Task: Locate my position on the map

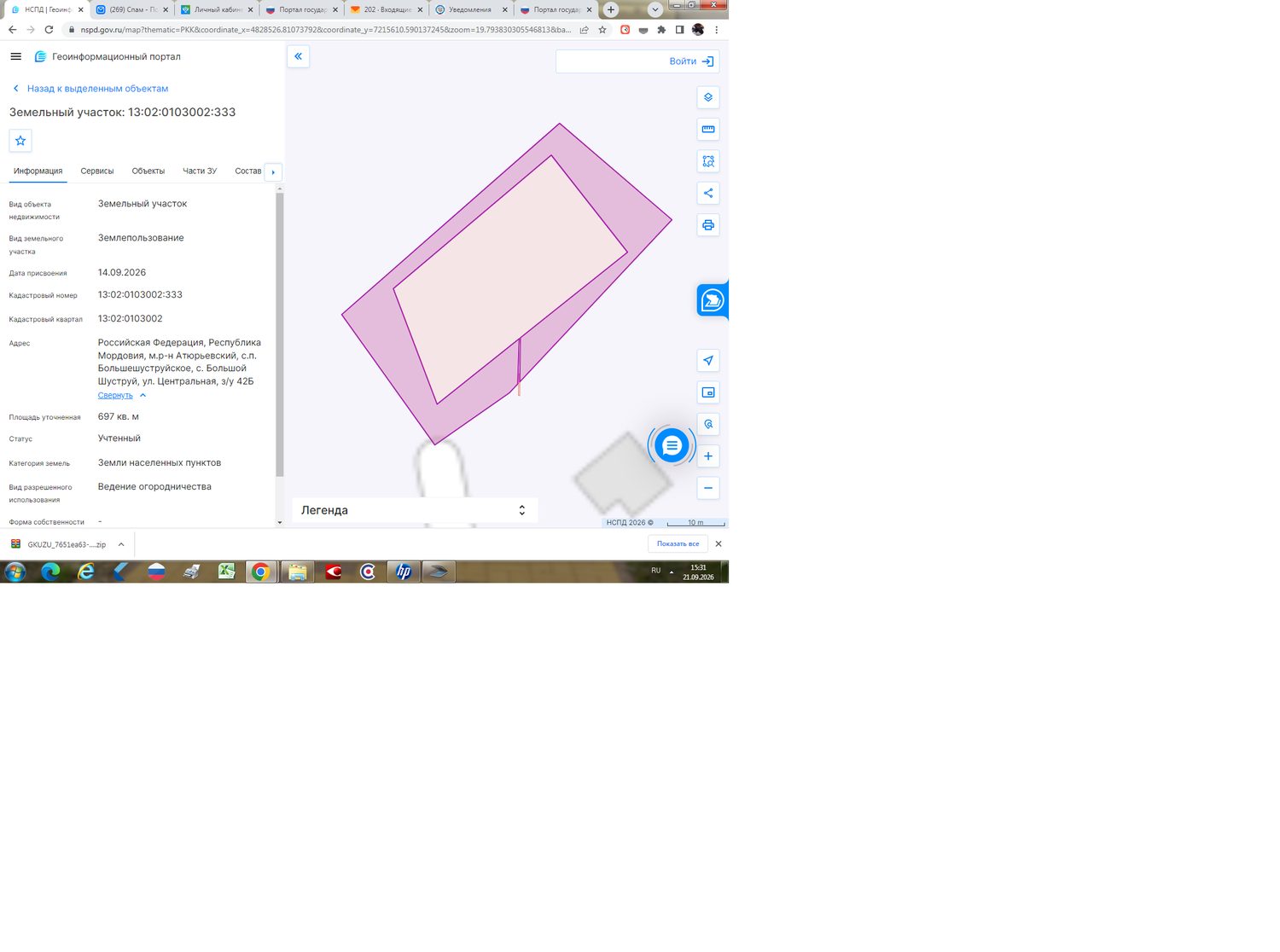Action: point(708,361)
